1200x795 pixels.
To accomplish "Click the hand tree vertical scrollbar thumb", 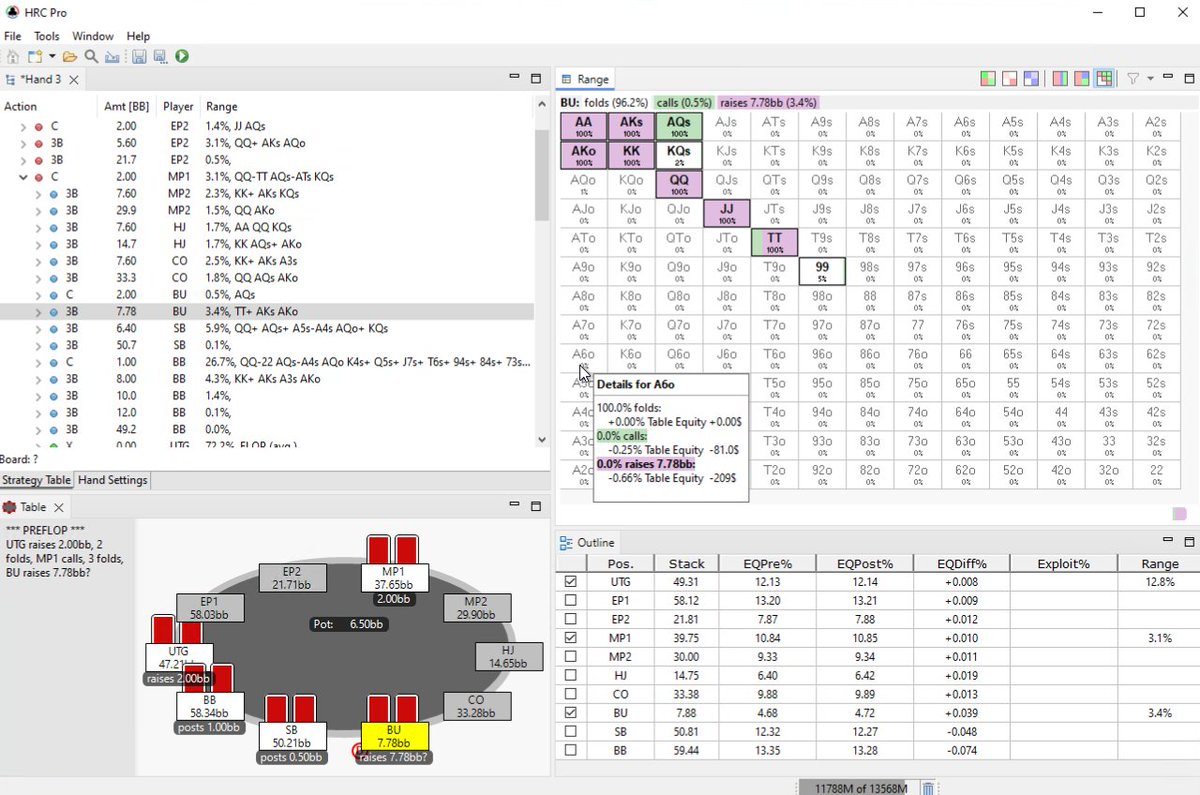I will coord(541,175).
